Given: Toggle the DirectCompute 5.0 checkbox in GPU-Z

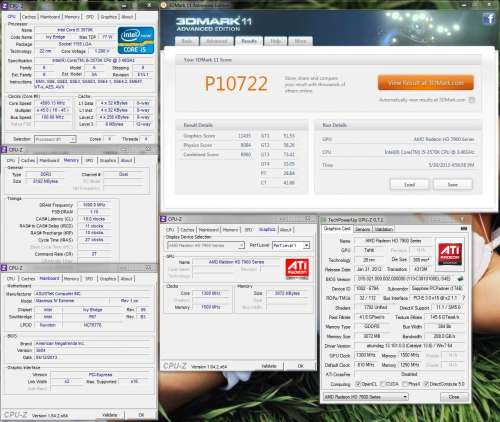Looking at the screenshot, I should 426,384.
